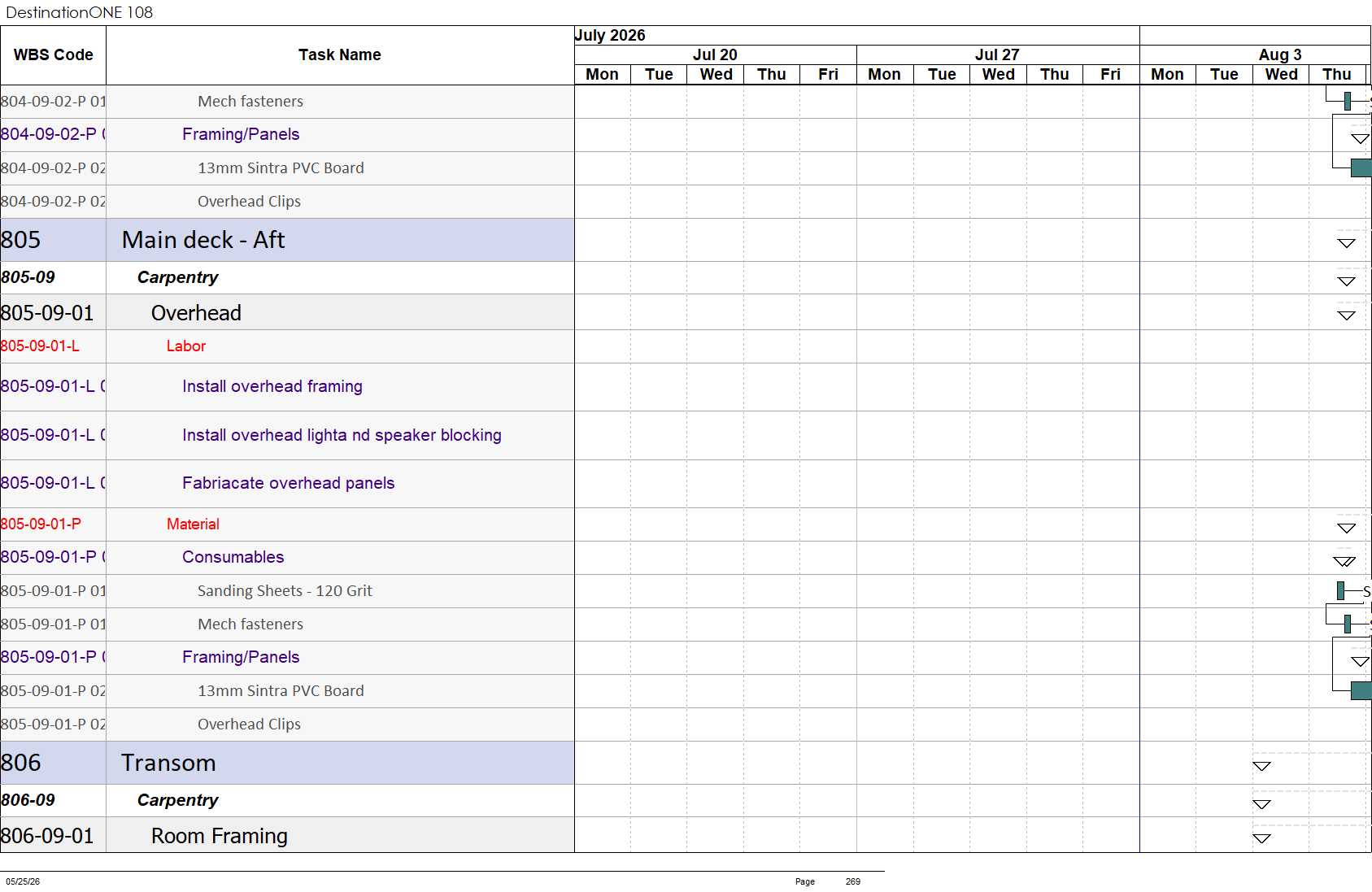The image size is (1372, 892).
Task: Click the 806-09 Carpentry summary marker
Action: (x=1261, y=804)
